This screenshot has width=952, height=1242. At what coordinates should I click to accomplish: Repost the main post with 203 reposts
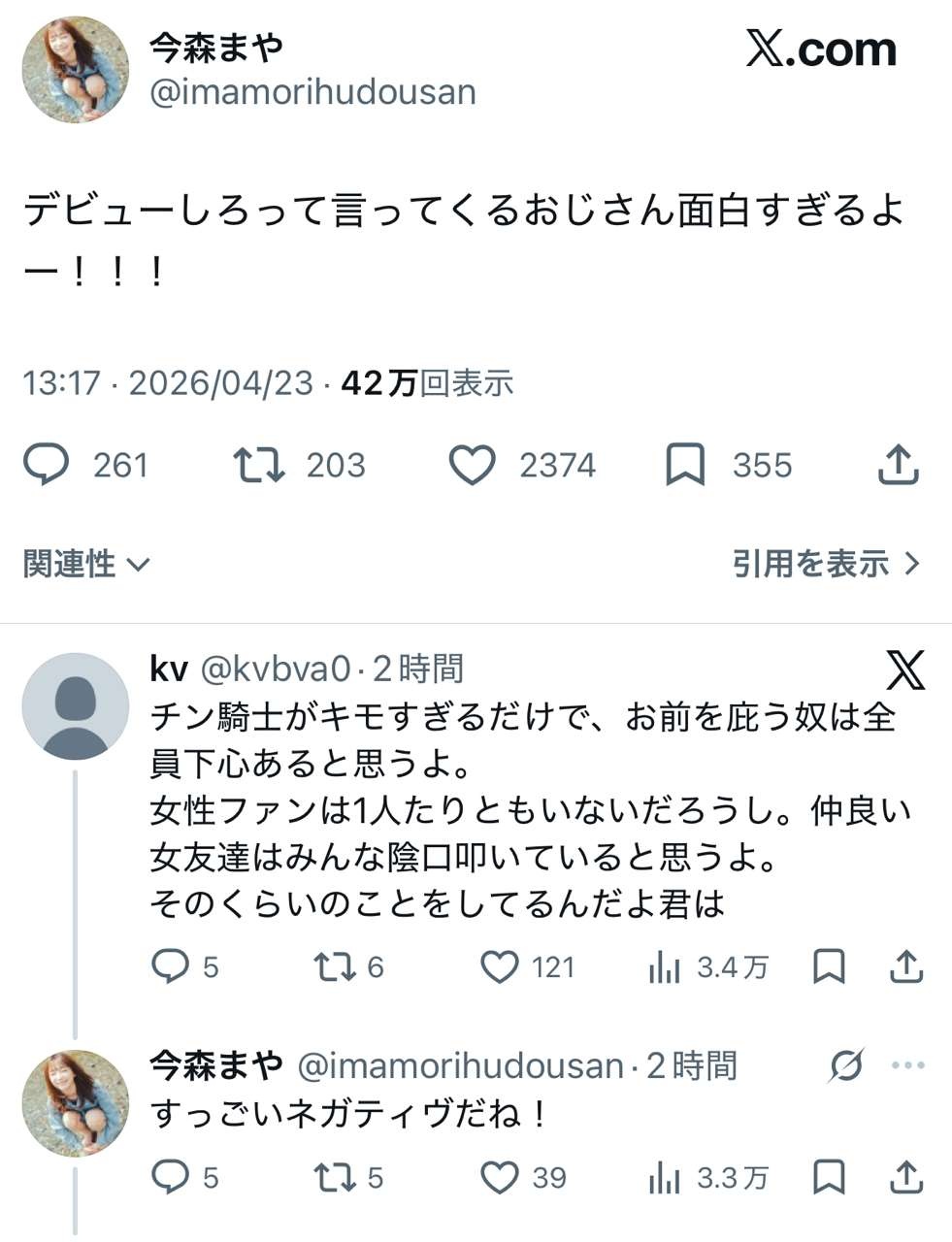(259, 466)
